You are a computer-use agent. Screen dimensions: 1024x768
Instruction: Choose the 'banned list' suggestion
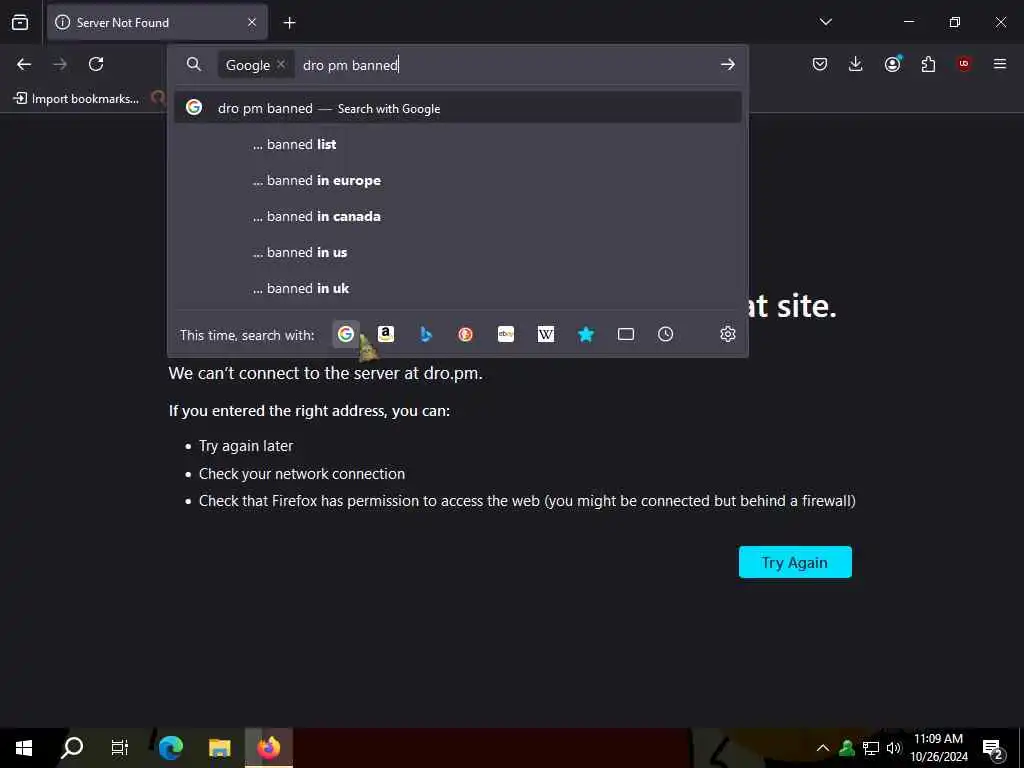[458, 144]
